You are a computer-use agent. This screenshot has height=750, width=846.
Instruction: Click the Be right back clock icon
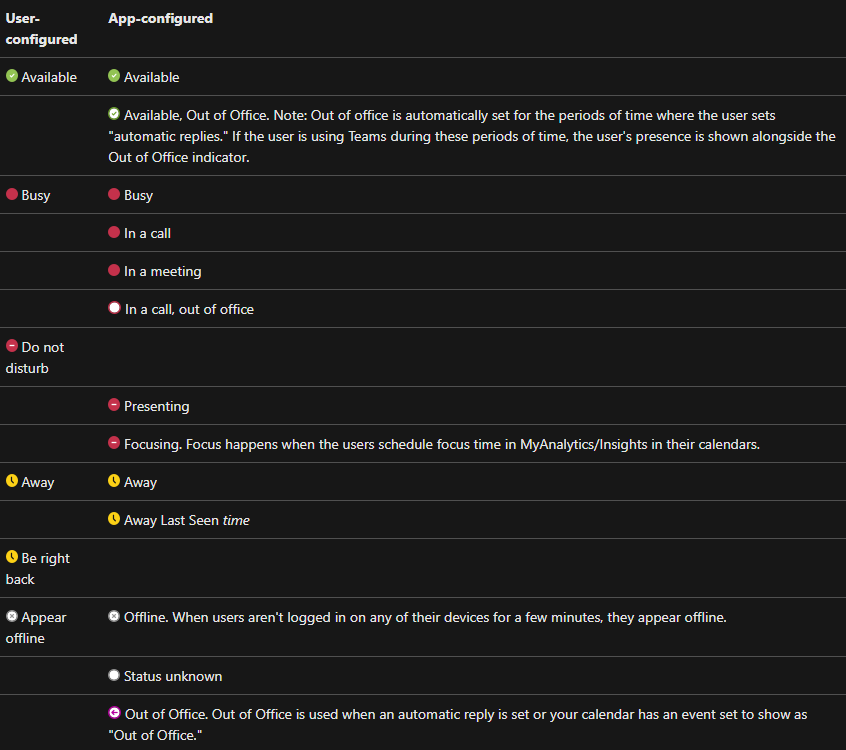pyautogui.click(x=12, y=557)
